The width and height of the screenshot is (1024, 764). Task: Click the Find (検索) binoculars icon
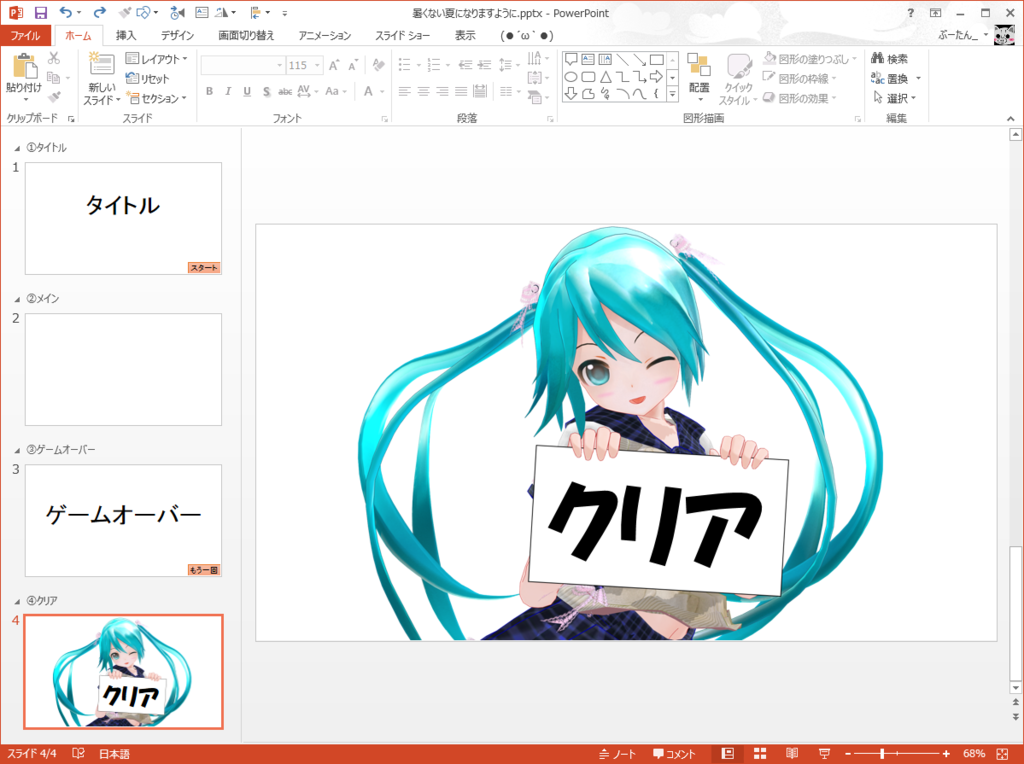coord(877,59)
